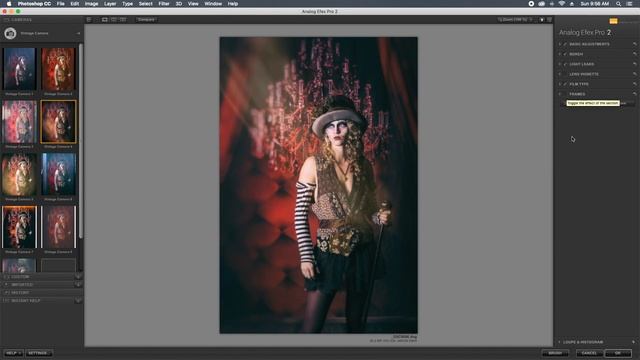Reset the Frames section arrow icon

tap(635, 94)
